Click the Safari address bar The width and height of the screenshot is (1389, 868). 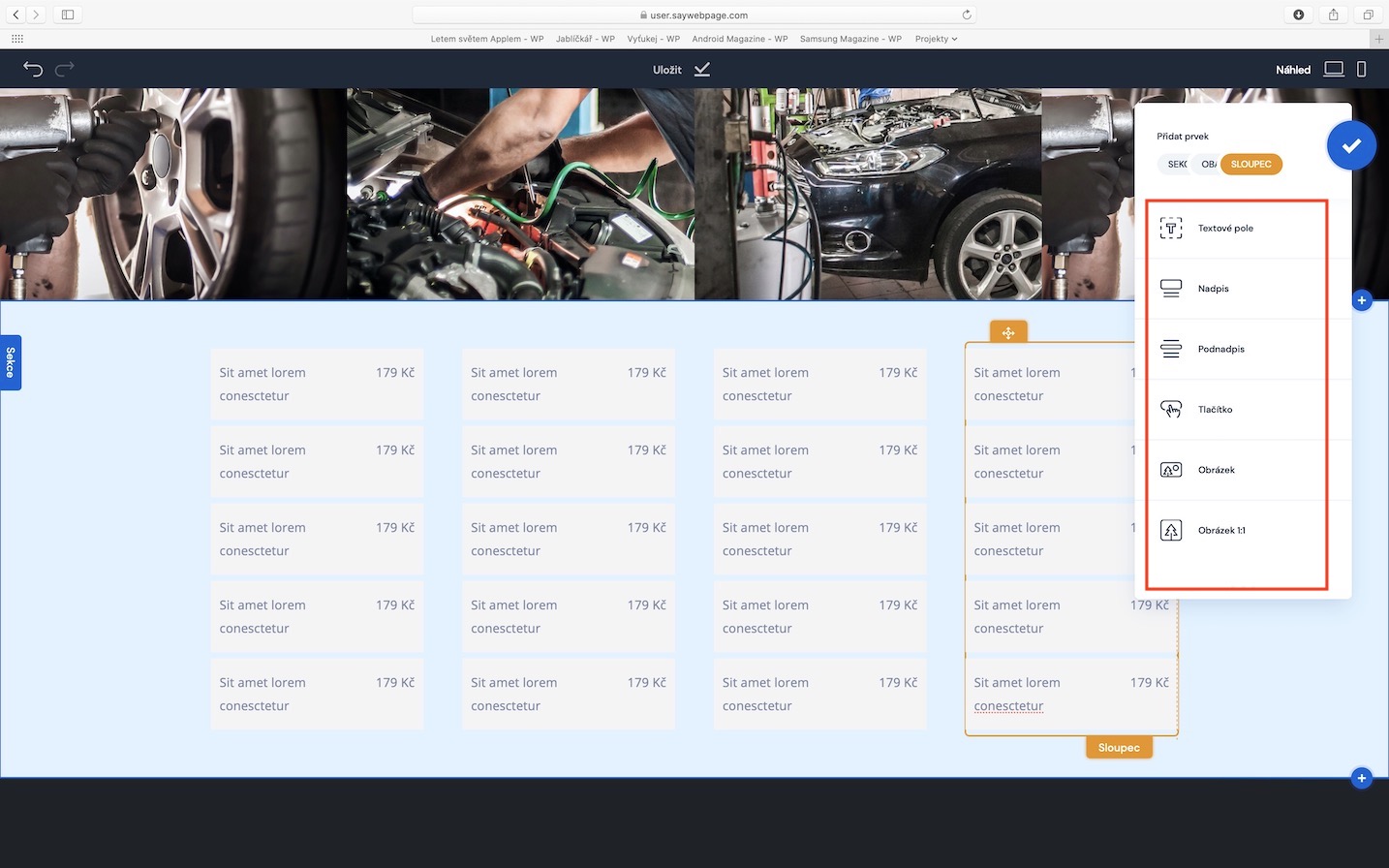click(x=694, y=15)
